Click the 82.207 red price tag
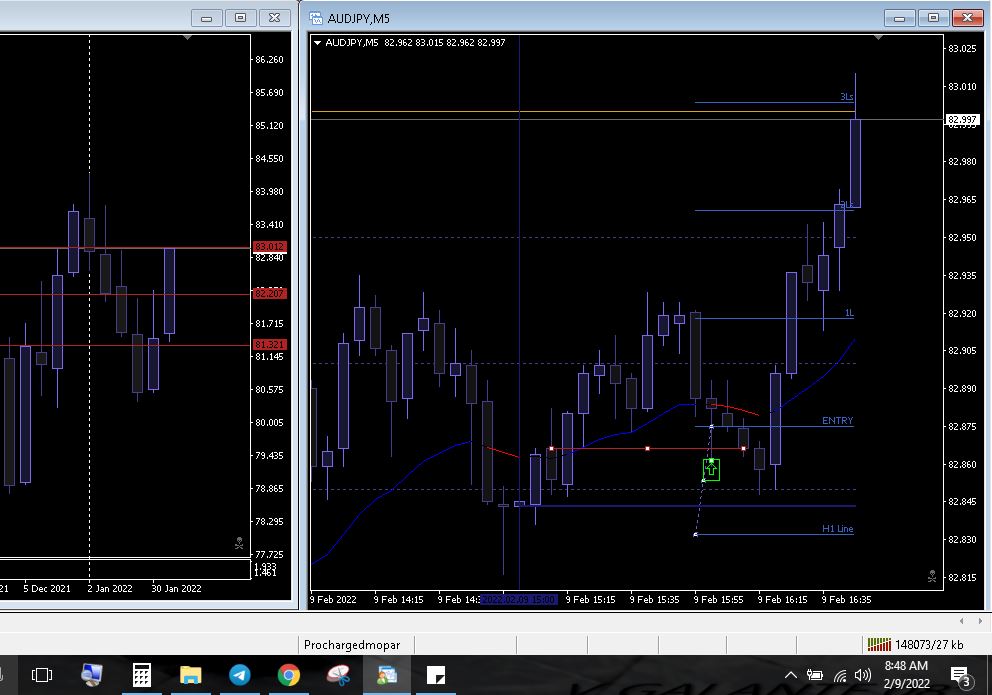992x695 pixels. point(270,293)
